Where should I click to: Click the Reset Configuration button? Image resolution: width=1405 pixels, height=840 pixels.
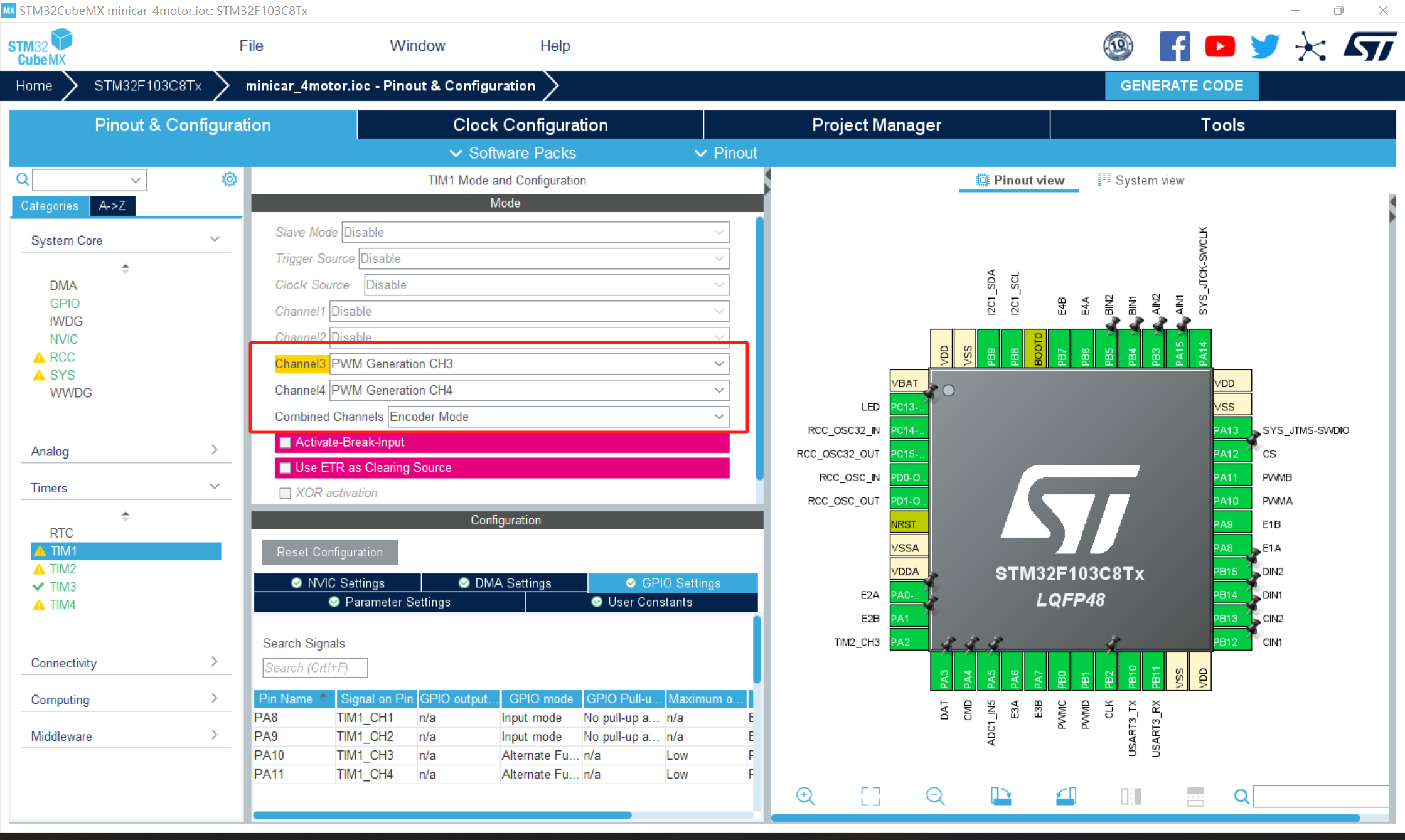pyautogui.click(x=329, y=552)
